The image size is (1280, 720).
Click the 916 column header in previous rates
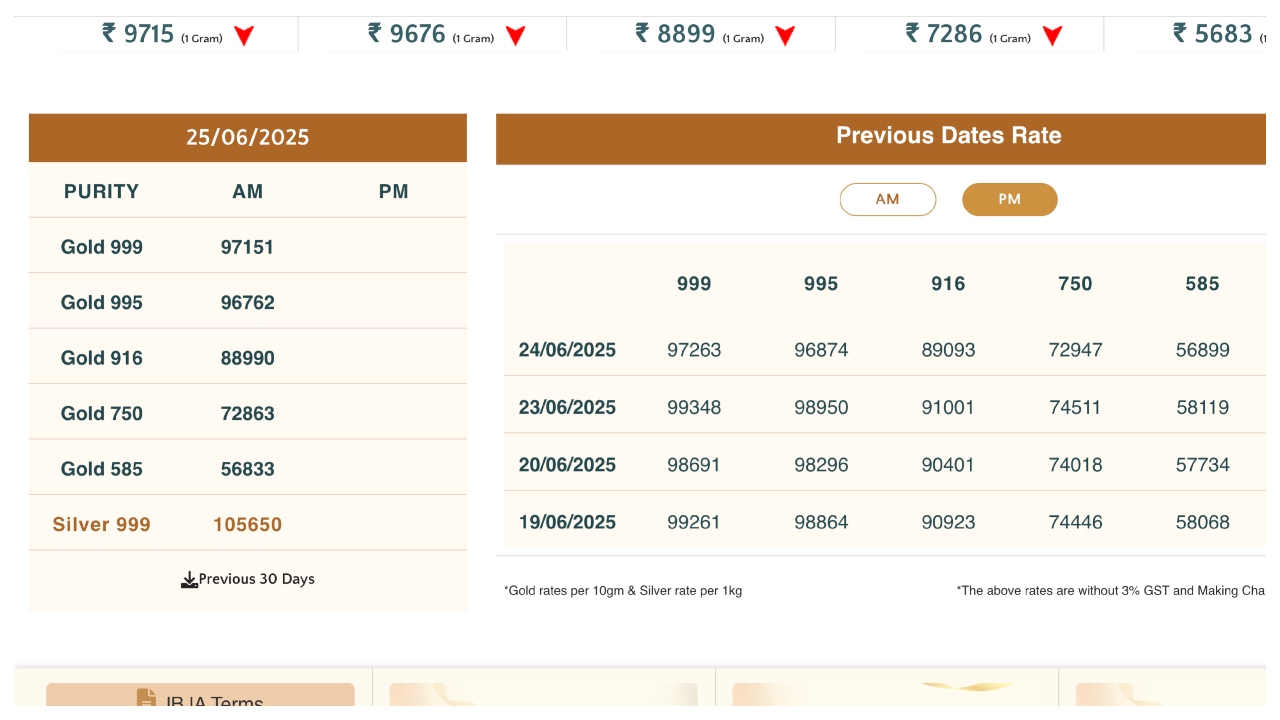tap(947, 284)
